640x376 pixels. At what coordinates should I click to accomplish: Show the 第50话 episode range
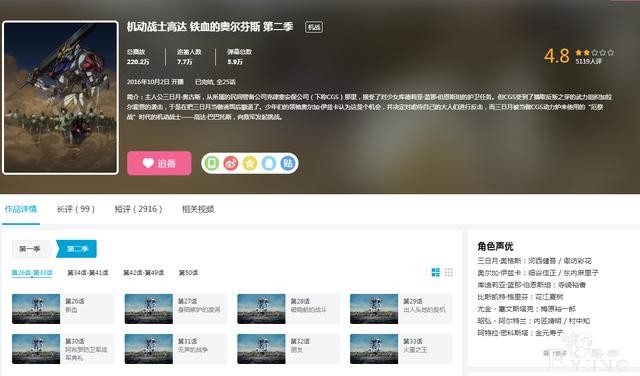click(x=188, y=273)
